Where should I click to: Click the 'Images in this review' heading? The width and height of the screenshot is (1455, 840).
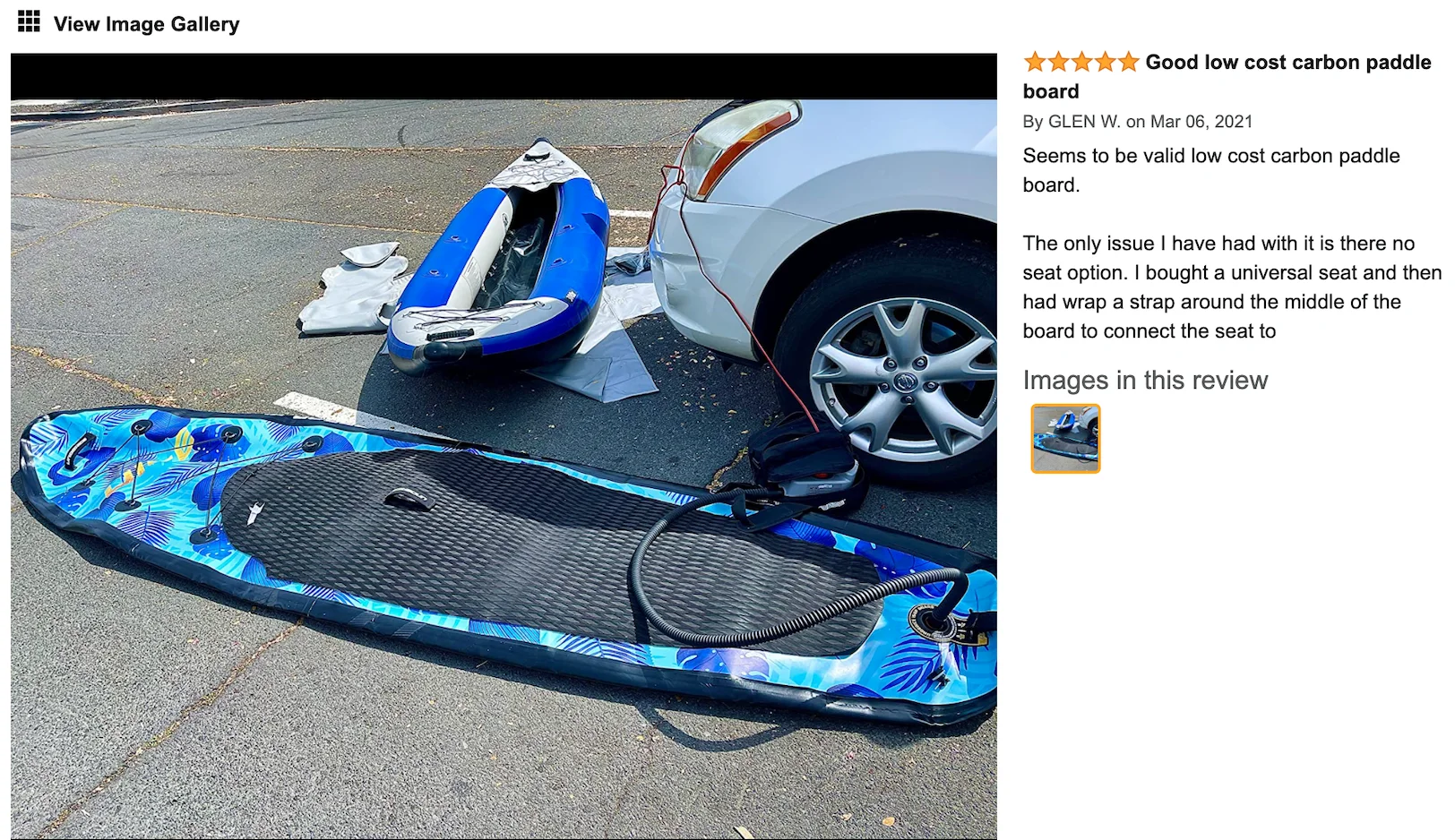[1145, 380]
